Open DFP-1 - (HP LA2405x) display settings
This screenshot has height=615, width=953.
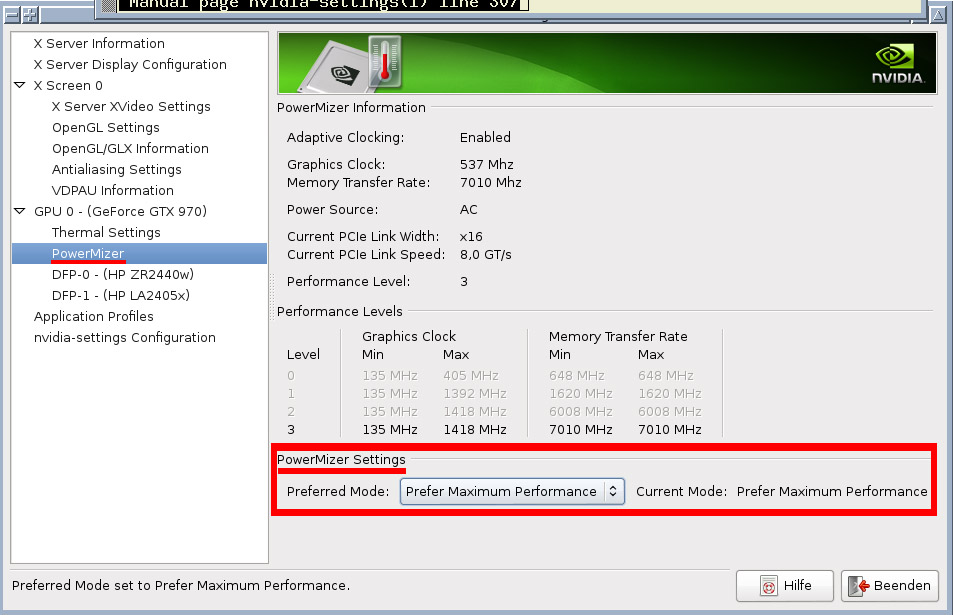point(121,295)
